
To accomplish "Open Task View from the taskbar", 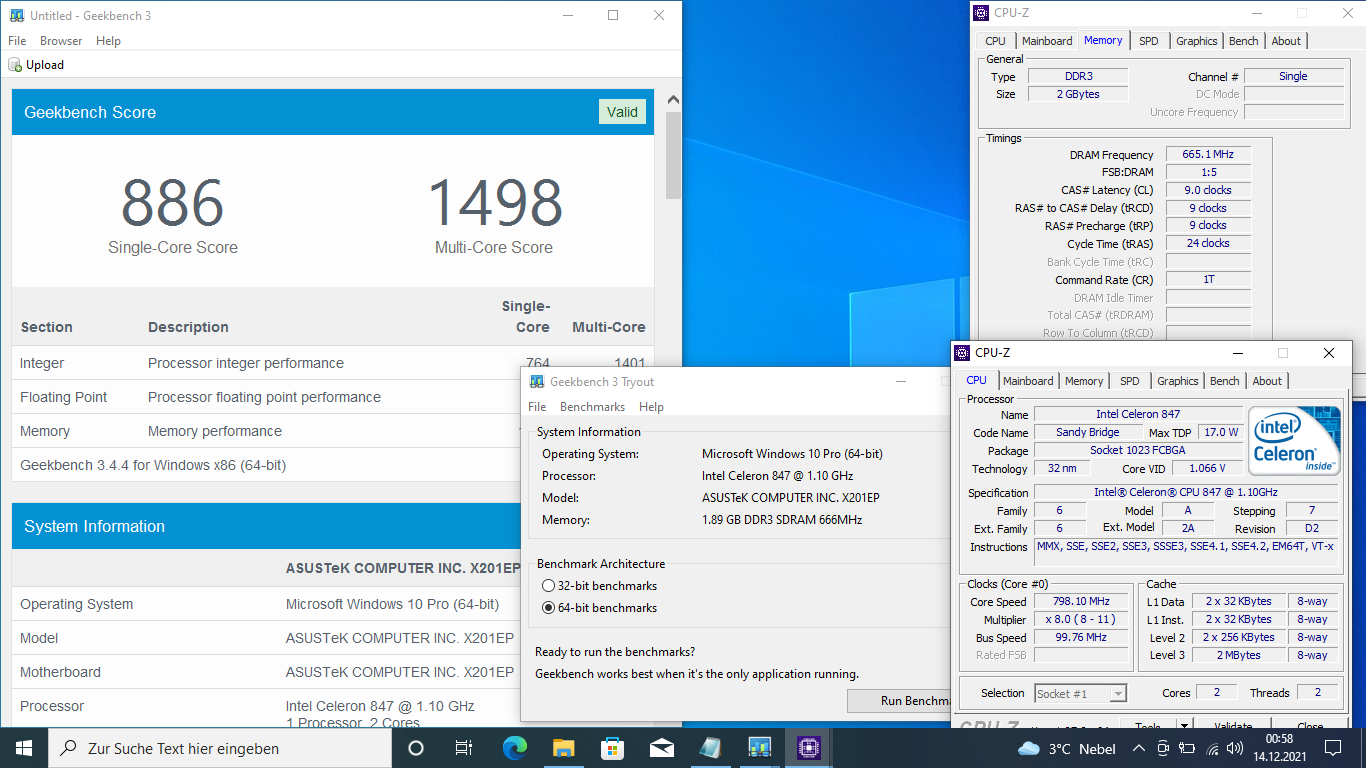I will click(x=464, y=748).
